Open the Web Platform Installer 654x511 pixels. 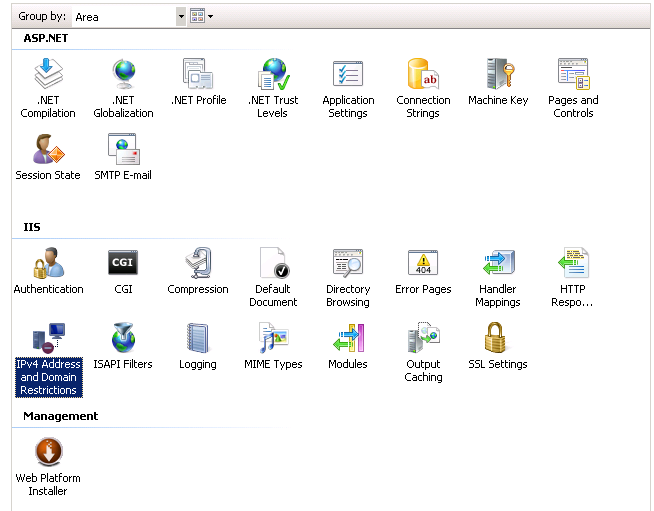(48, 467)
